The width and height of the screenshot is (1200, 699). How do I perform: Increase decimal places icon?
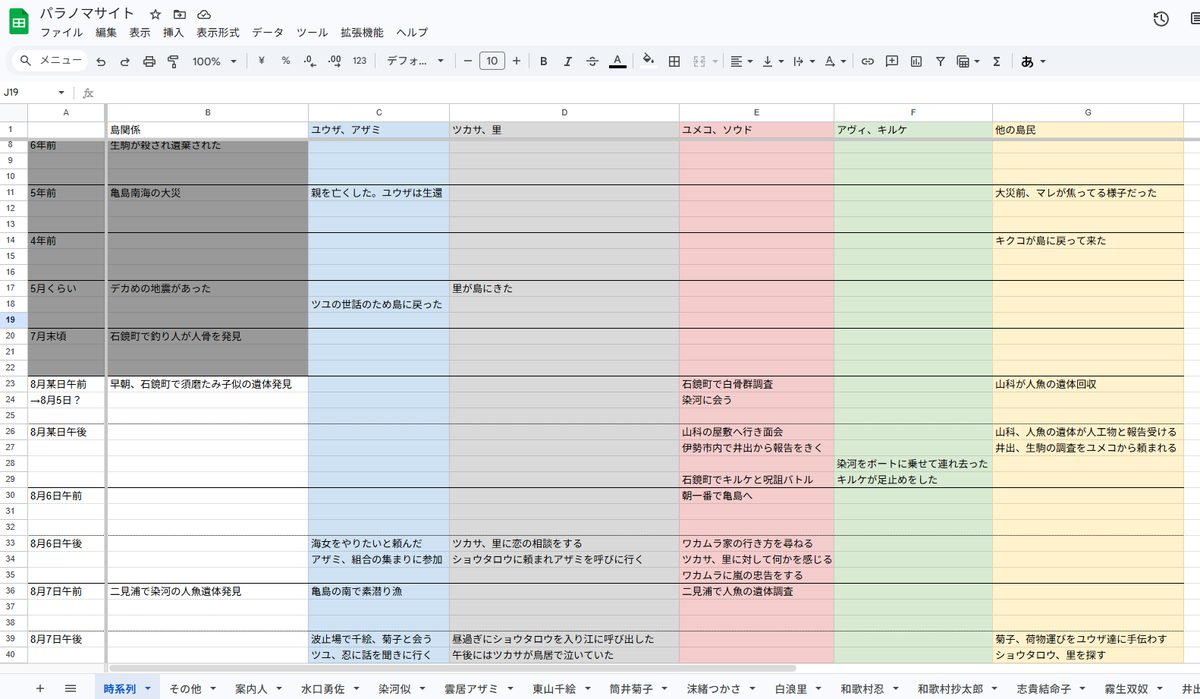(334, 61)
